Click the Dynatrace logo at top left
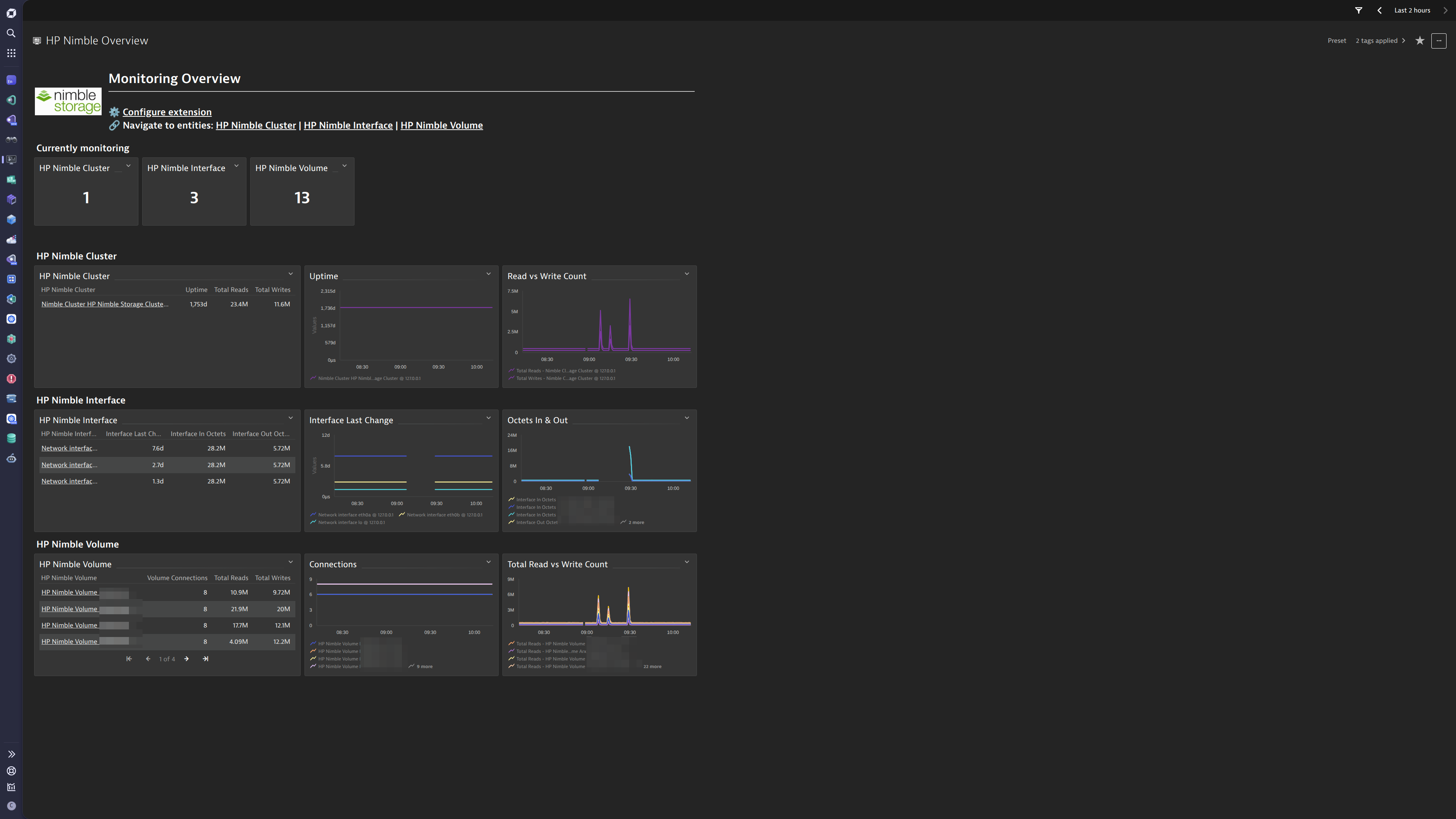 11,13
